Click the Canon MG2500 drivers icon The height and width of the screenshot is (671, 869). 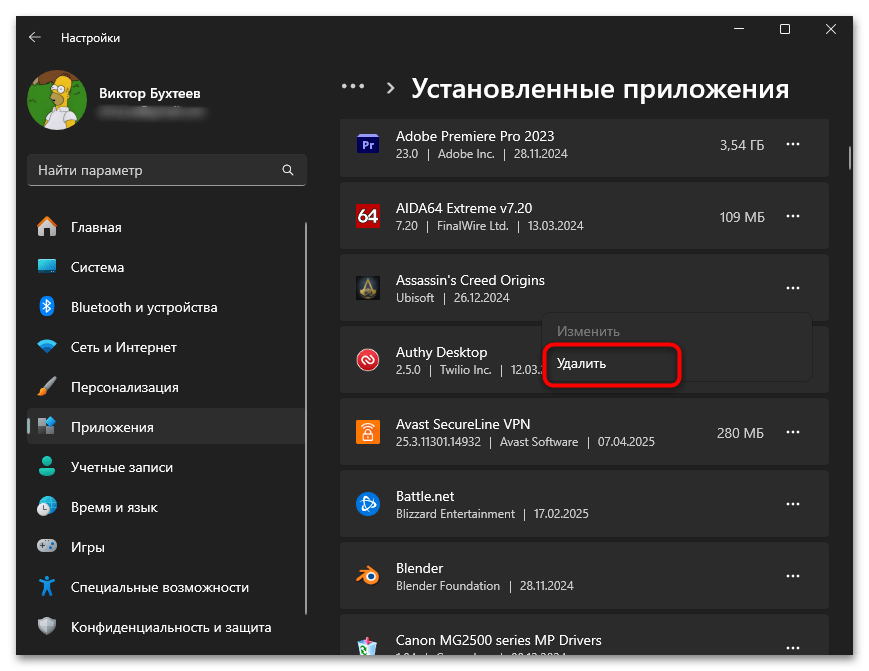(x=367, y=647)
